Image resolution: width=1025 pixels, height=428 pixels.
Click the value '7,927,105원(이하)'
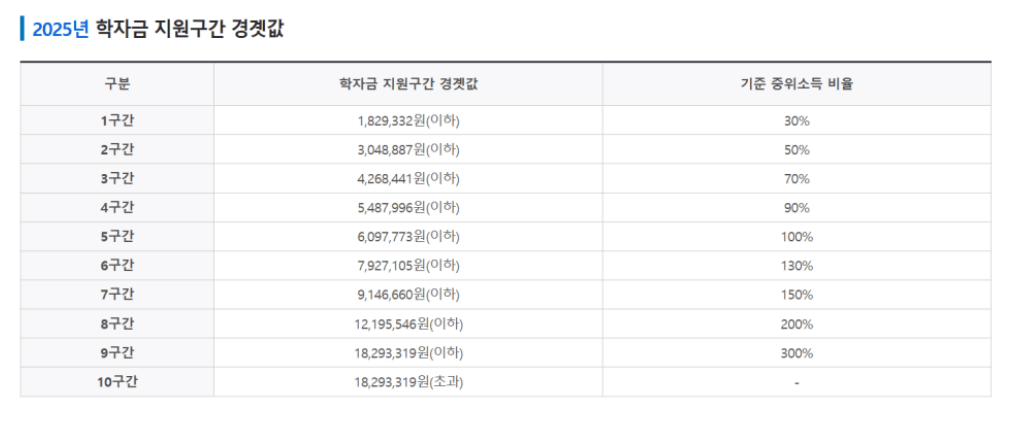(409, 266)
